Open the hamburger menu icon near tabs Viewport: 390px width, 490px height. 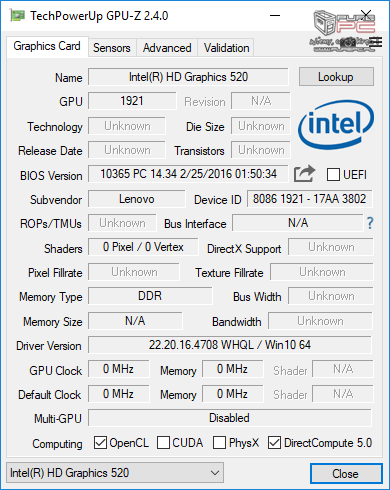click(376, 42)
